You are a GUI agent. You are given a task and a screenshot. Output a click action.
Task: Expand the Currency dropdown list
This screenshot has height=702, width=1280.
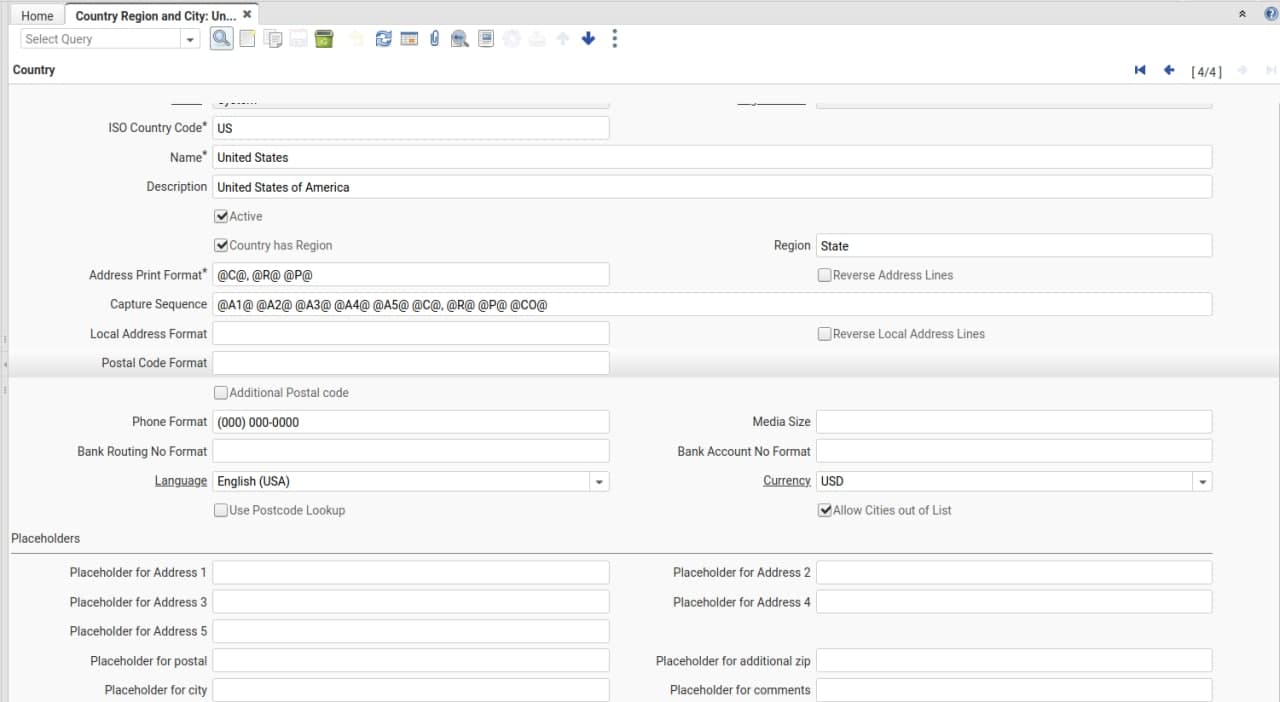pyautogui.click(x=1201, y=481)
